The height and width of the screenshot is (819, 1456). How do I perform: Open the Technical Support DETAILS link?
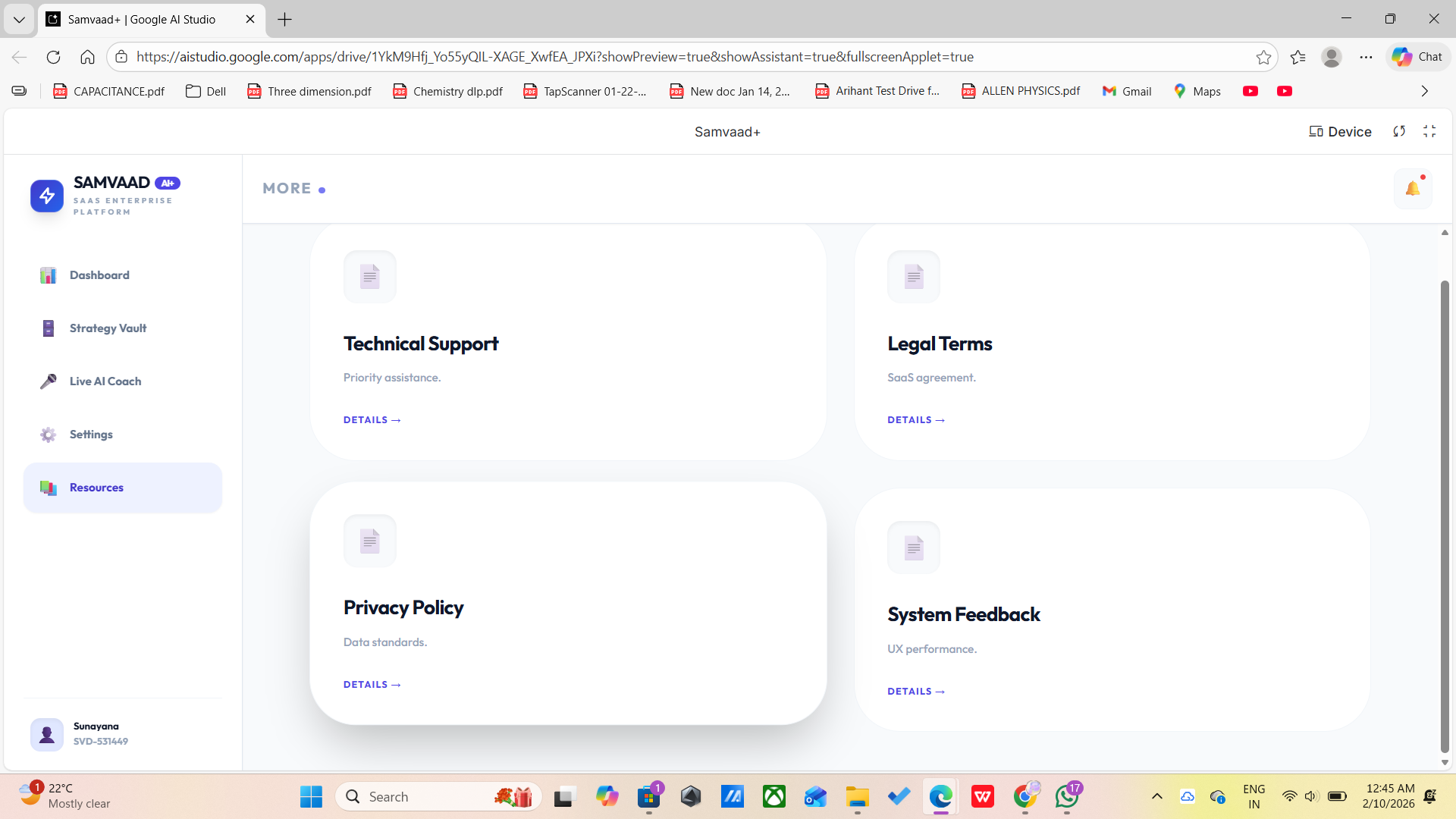372,420
